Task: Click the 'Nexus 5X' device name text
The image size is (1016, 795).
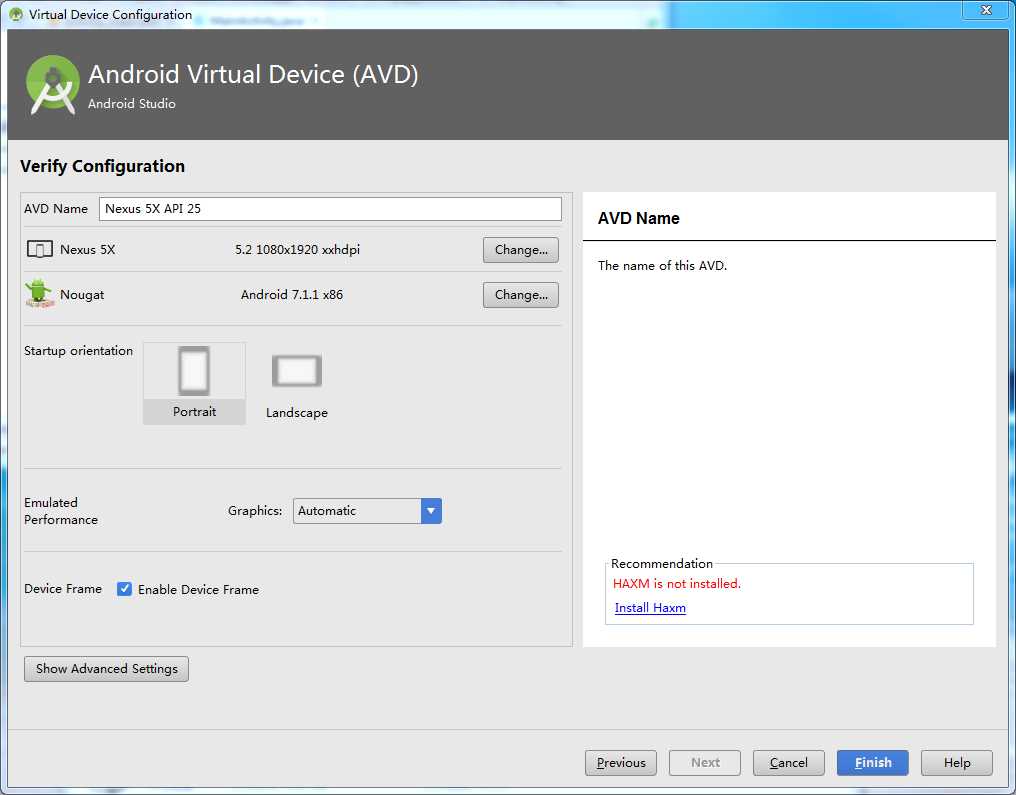Action: point(87,249)
